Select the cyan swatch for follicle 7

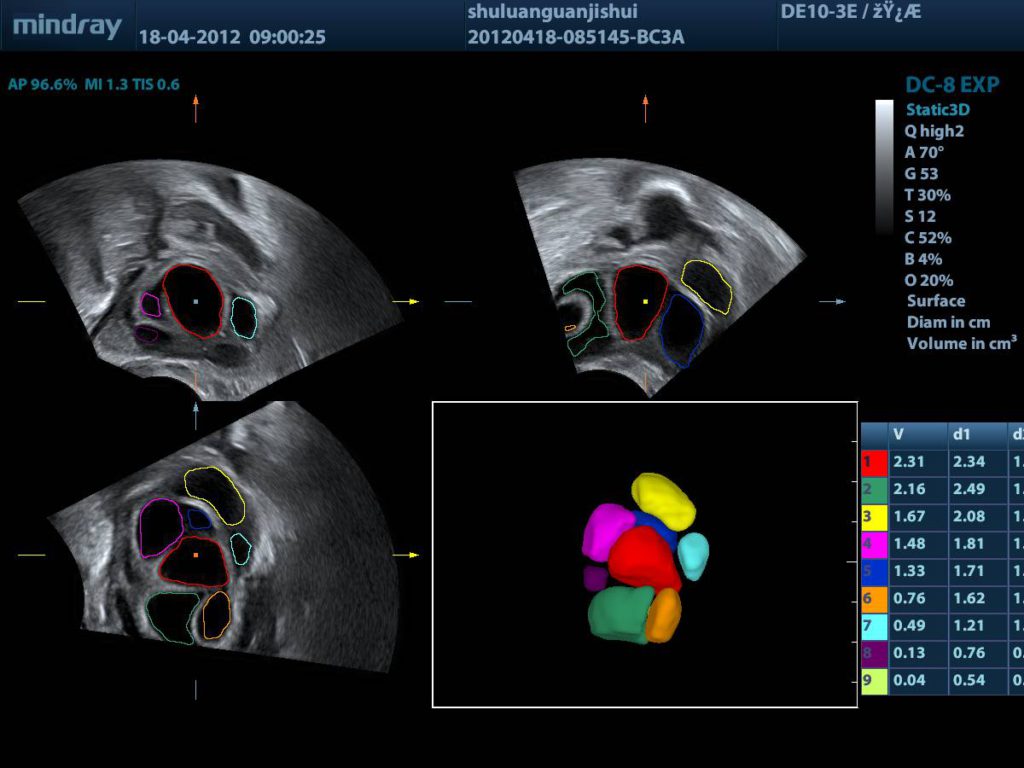point(873,626)
